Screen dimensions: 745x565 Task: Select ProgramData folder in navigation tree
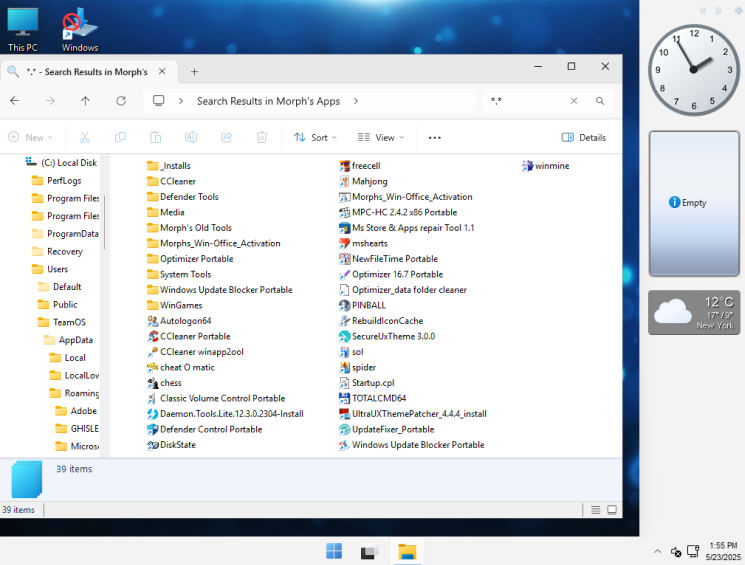[x=65, y=233]
